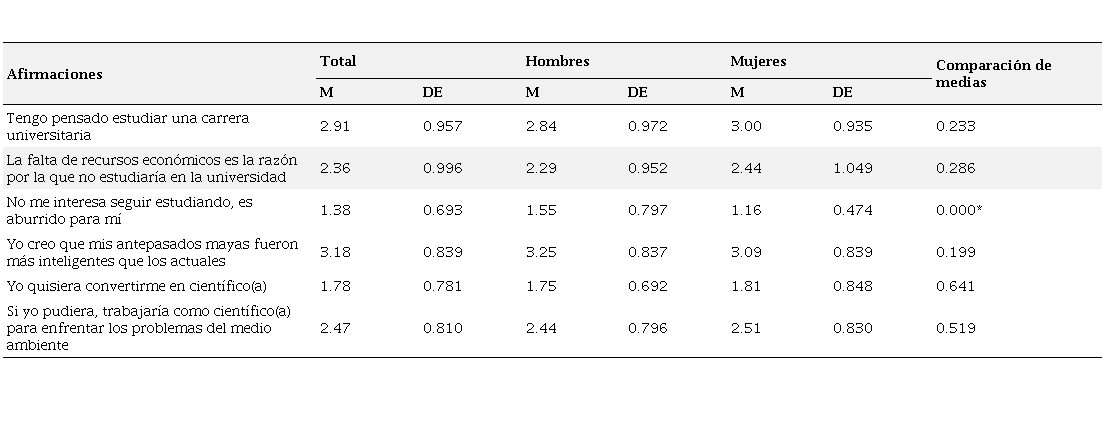Select the "Total" group header
This screenshot has height=429, width=1105.
coord(338,61)
